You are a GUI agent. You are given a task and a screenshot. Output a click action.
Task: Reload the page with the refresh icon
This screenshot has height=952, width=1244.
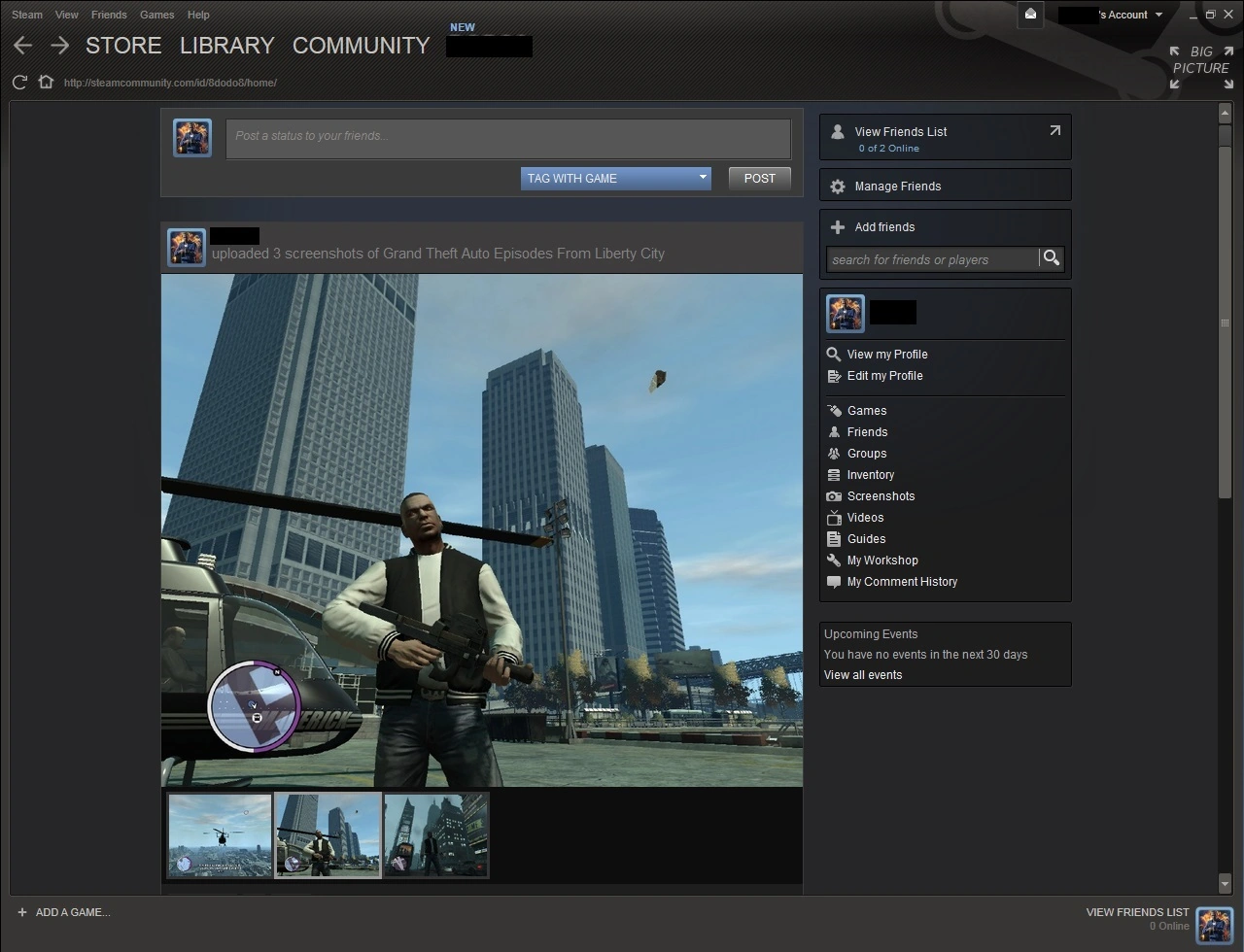coord(19,83)
